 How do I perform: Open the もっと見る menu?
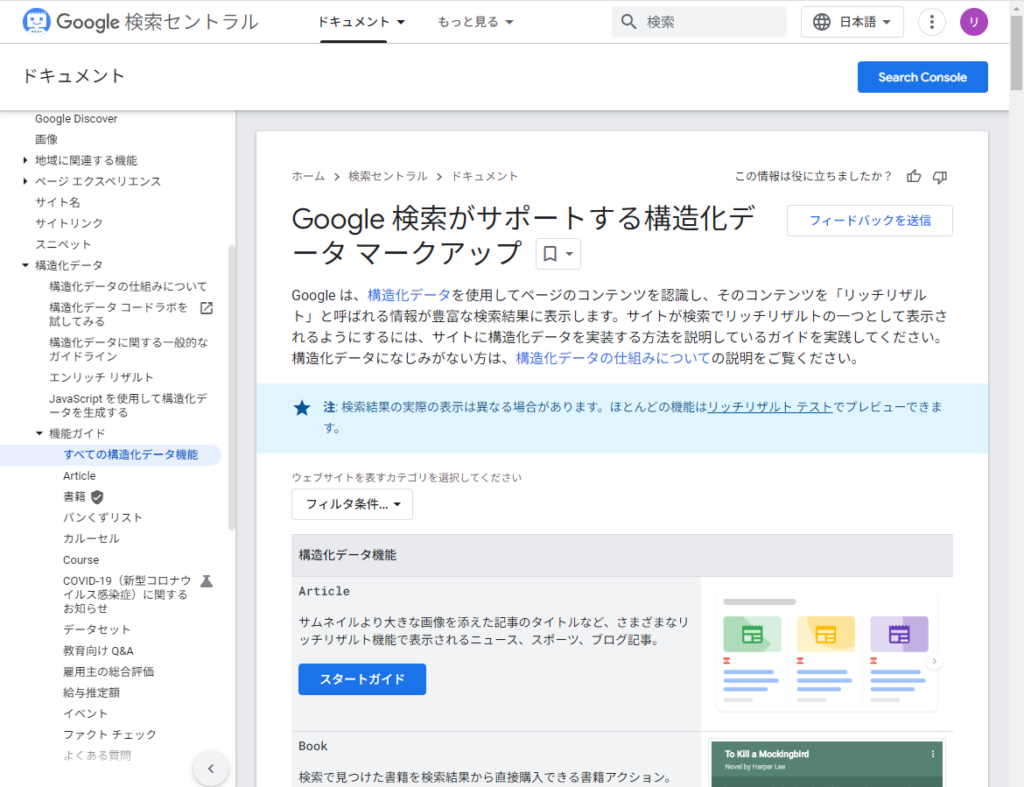pos(475,22)
